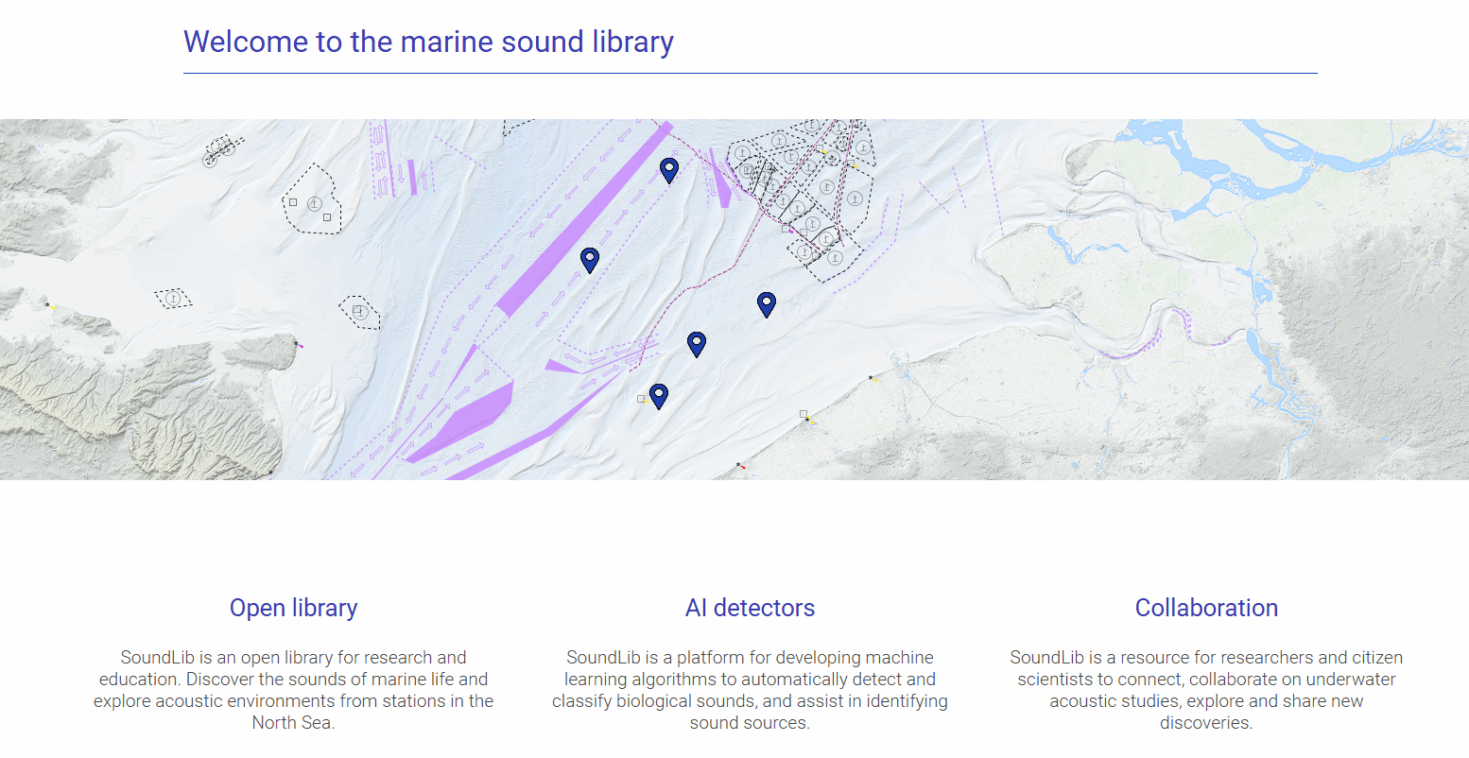Open the Open library section heading
The image size is (1469, 758).
click(293, 607)
